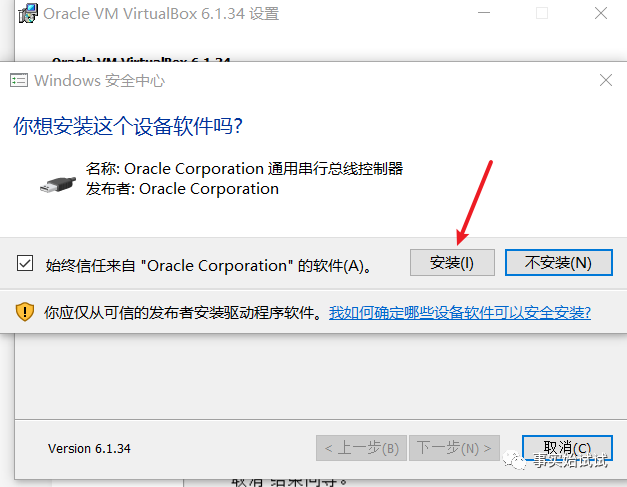Click the Windows 安全中心 title bar text

pyautogui.click(x=100, y=81)
